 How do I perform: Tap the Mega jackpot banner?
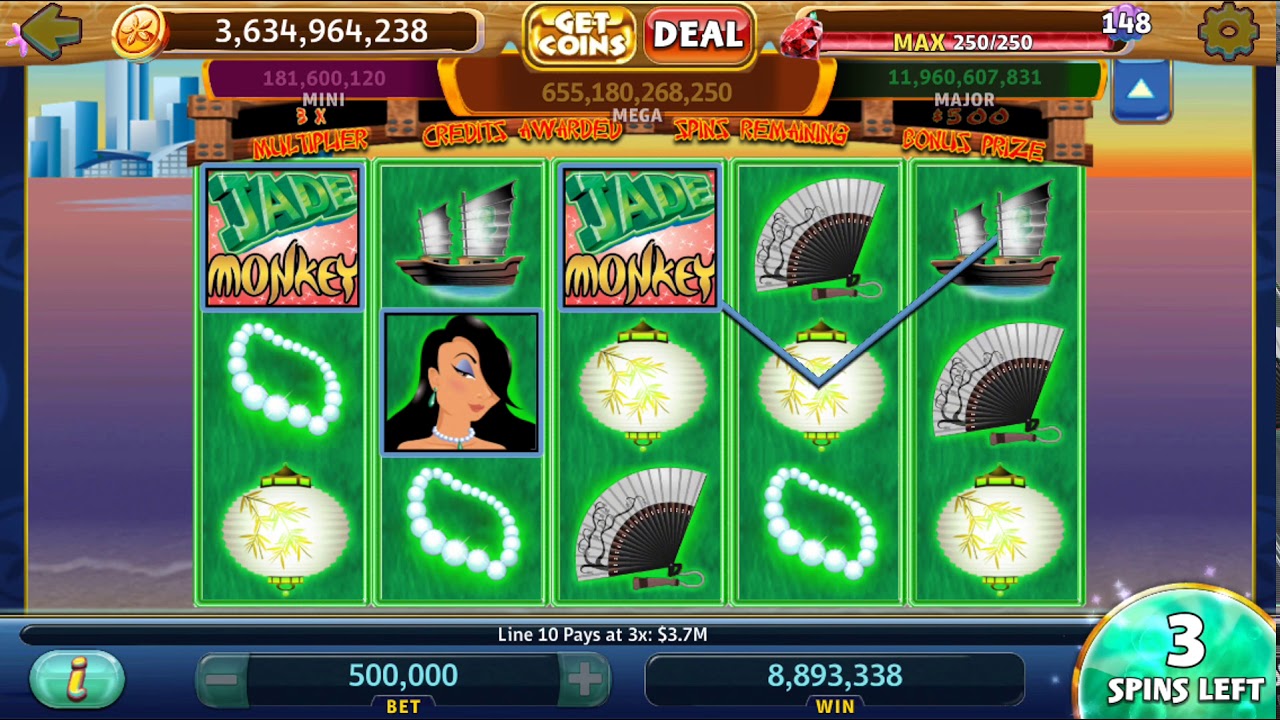(636, 93)
